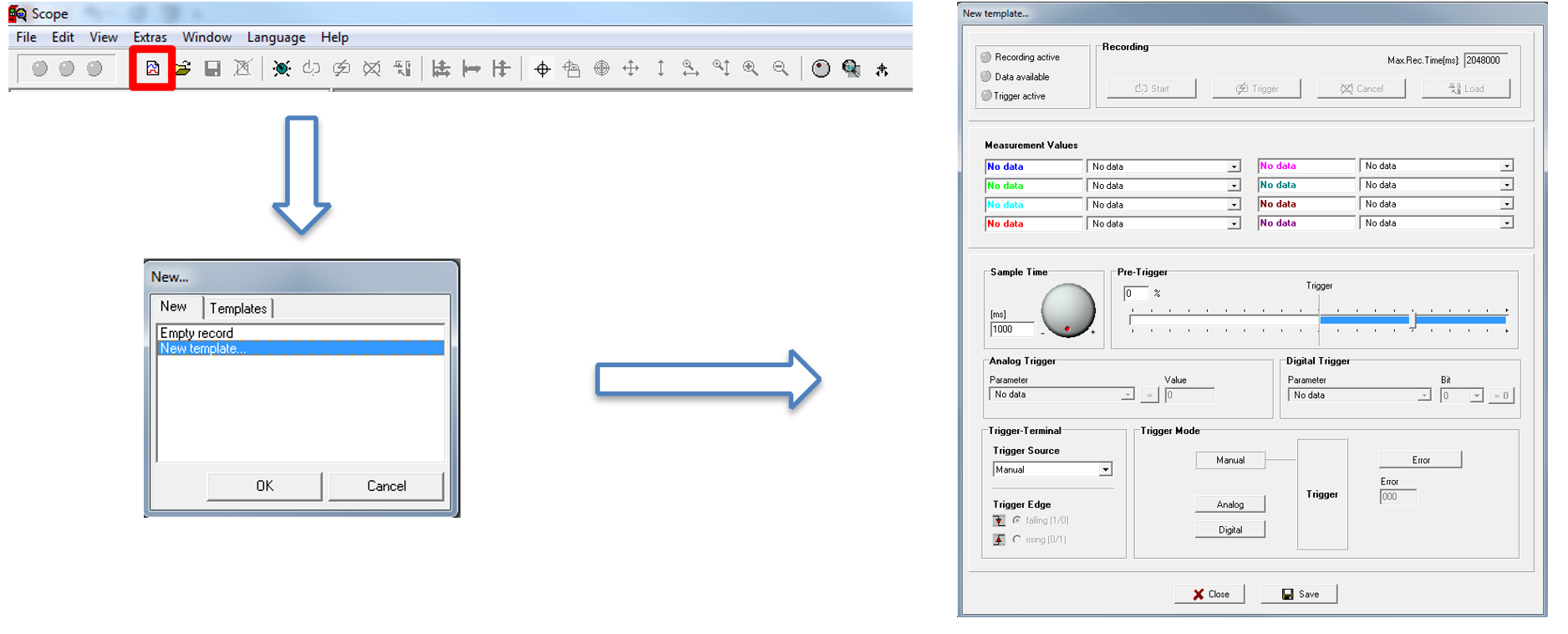The image size is (1568, 634).
Task: Select the rising (0/1) trigger edge
Action: pos(1017,539)
